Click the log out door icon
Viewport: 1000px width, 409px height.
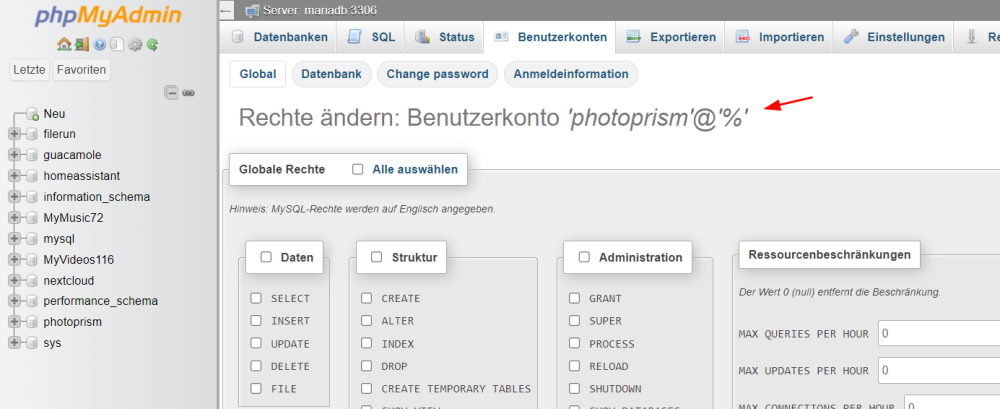(82, 45)
